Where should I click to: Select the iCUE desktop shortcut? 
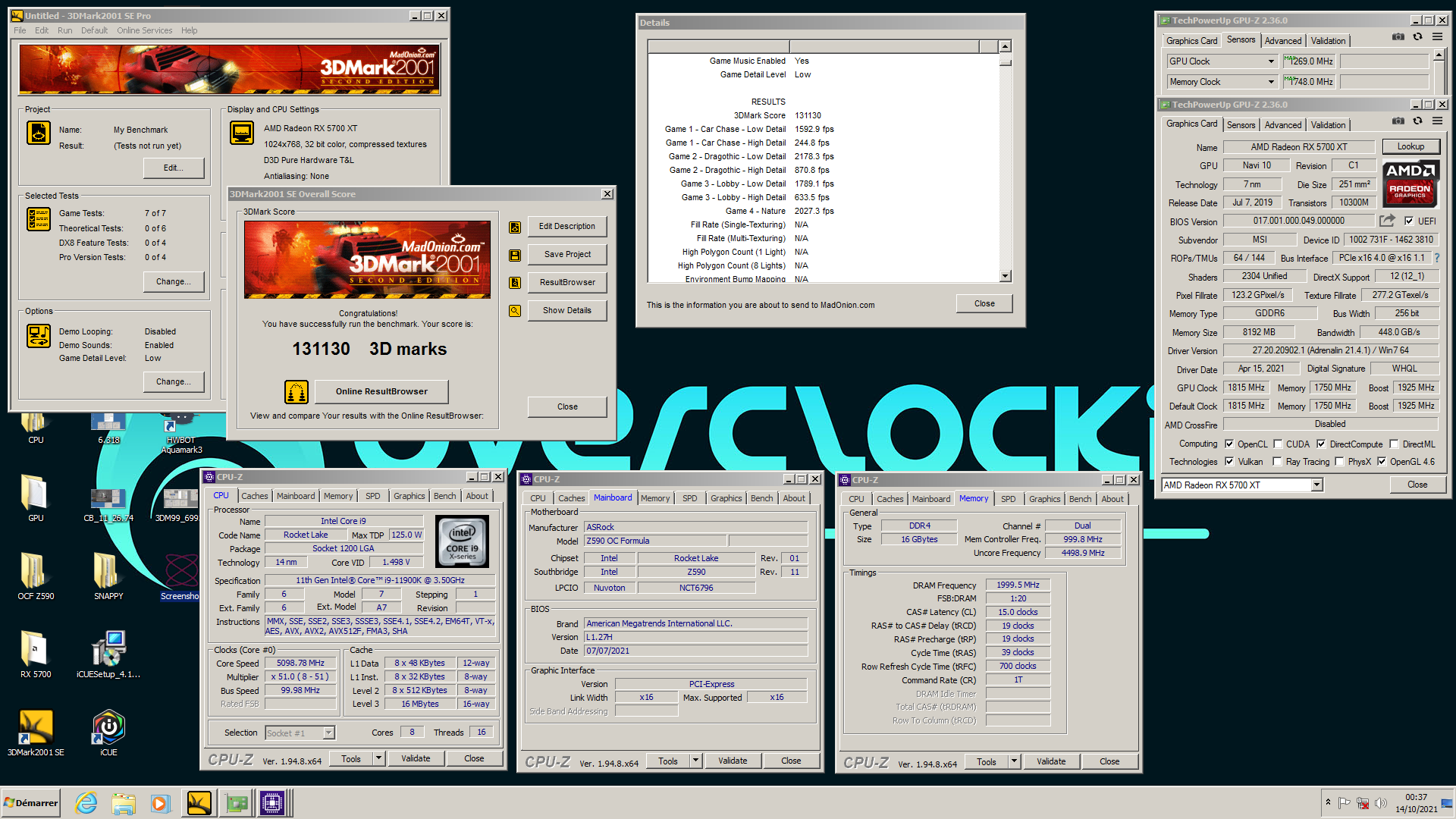[x=108, y=733]
